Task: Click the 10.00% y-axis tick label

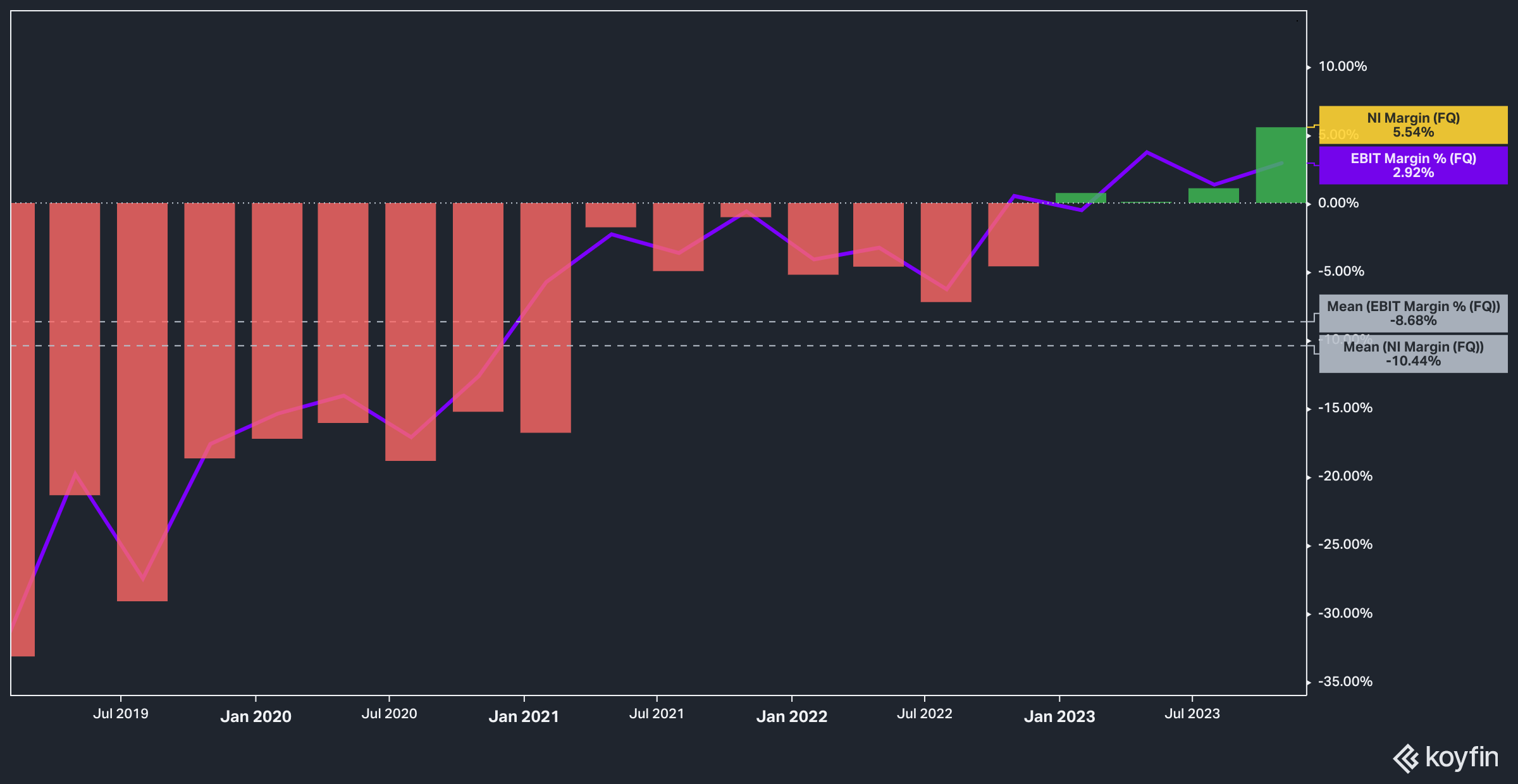Action: pyautogui.click(x=1342, y=66)
